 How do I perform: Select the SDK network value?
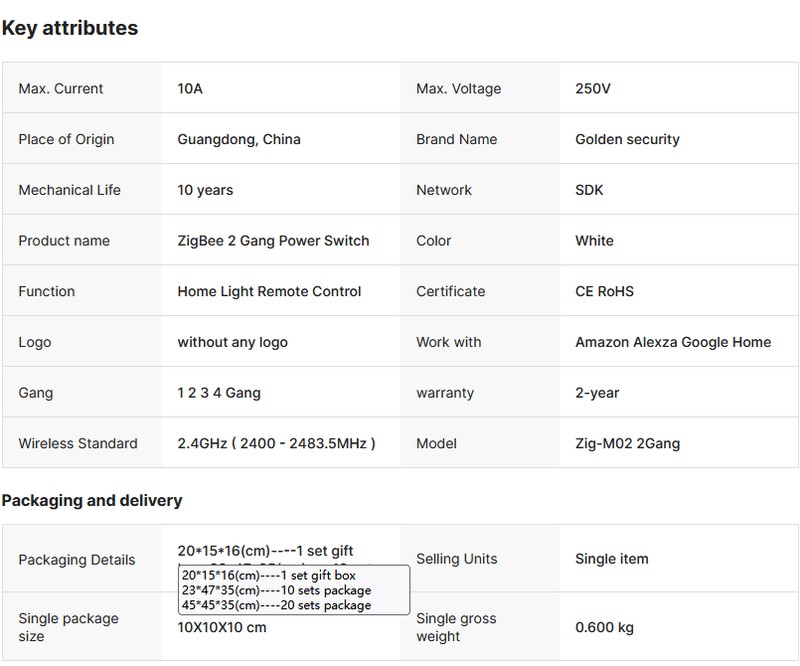(x=590, y=190)
